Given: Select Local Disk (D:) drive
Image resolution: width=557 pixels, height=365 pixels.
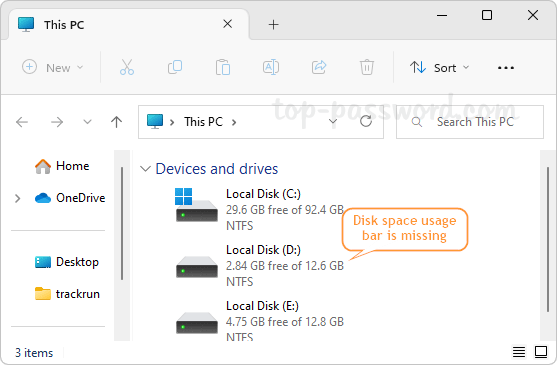Looking at the screenshot, I should tap(260, 266).
